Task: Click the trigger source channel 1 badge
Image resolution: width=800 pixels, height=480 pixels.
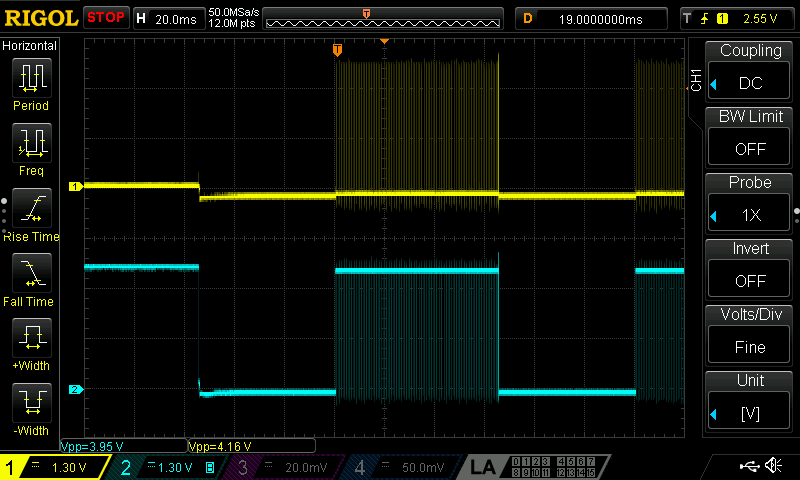Action: click(x=722, y=19)
